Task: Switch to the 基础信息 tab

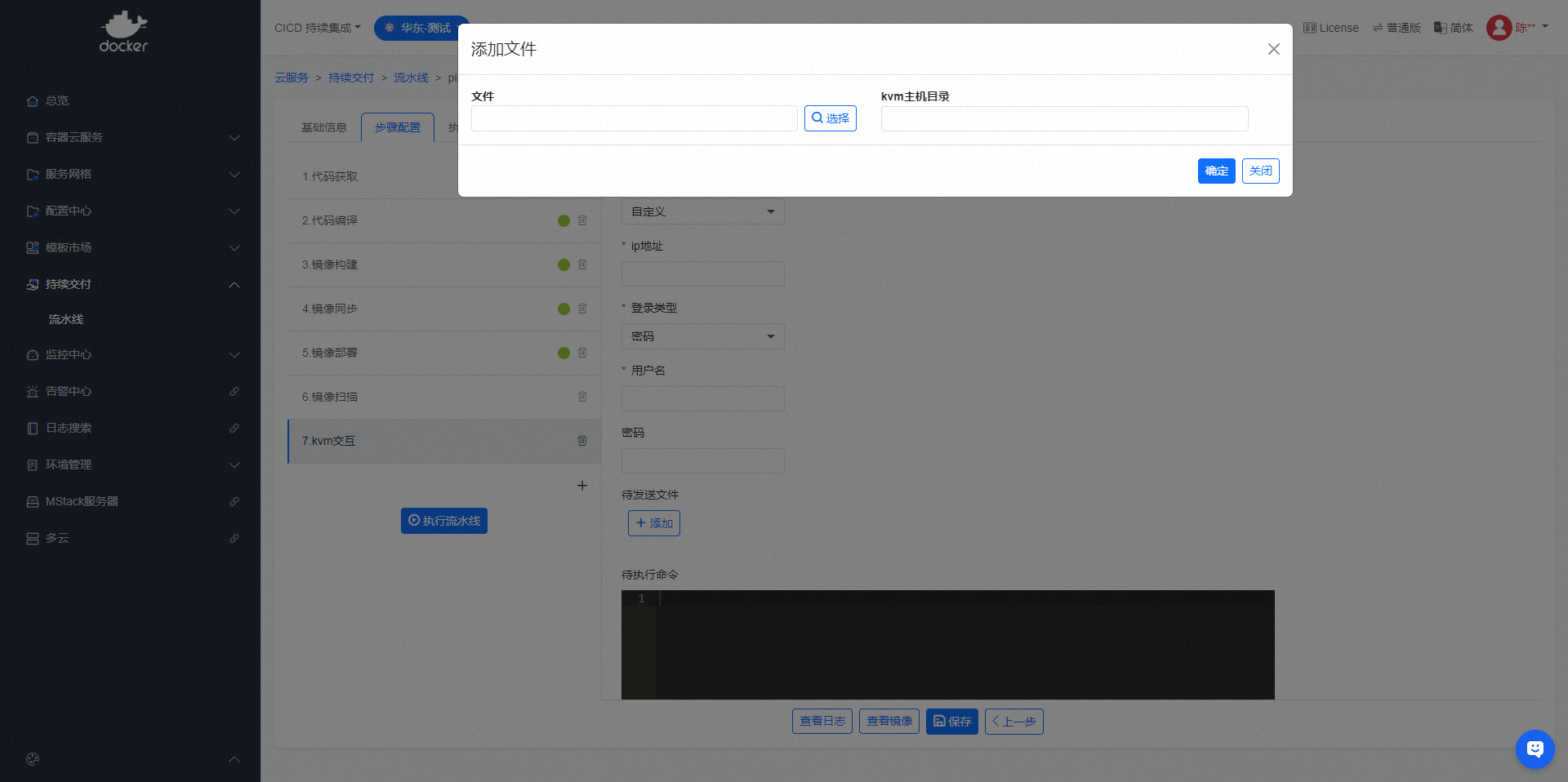Action: pyautogui.click(x=324, y=127)
